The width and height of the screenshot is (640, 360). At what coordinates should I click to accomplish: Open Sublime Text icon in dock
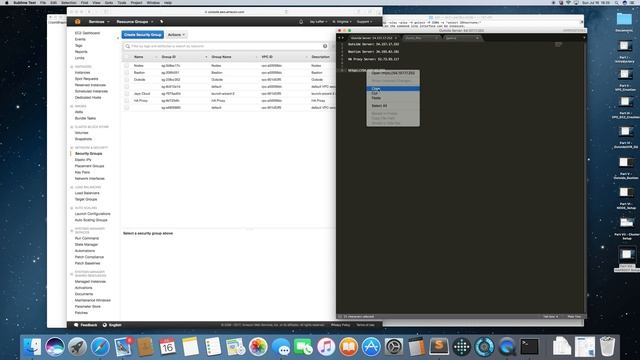point(439,347)
